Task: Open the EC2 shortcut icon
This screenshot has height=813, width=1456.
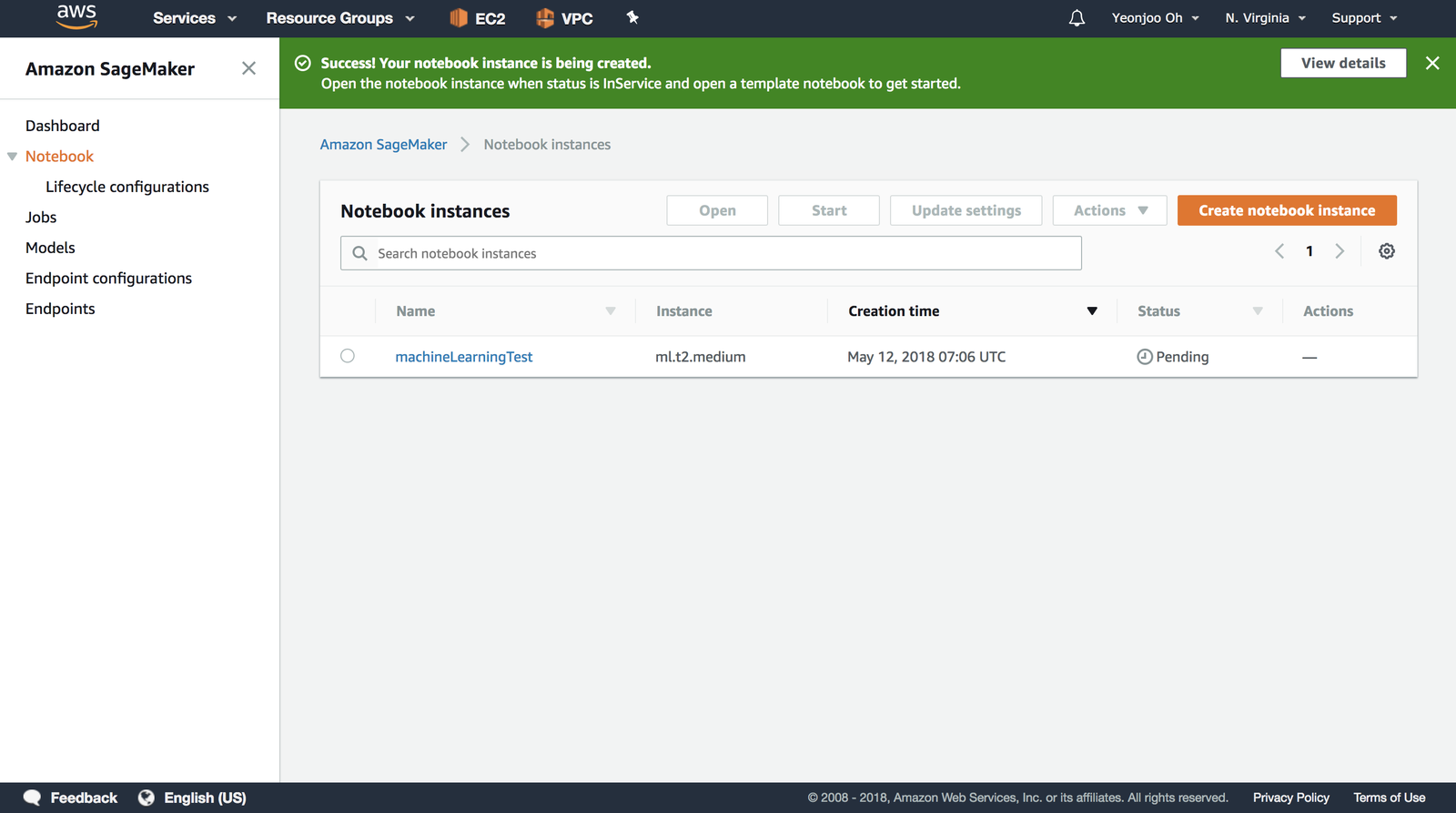Action: coord(459,18)
